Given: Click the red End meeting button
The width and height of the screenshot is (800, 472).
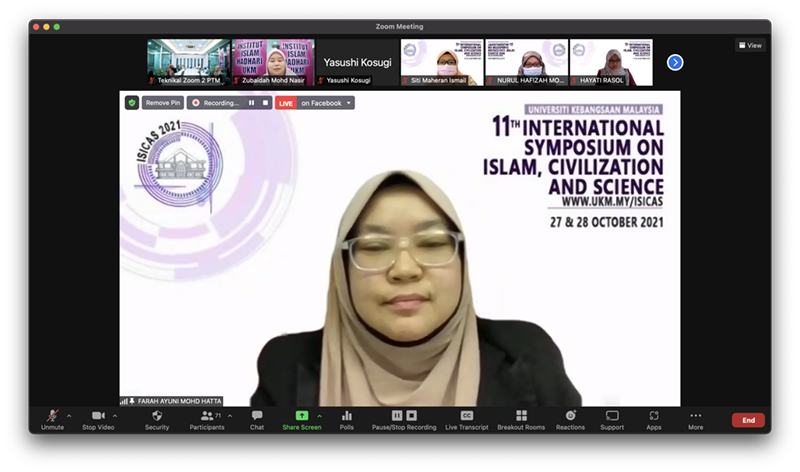Looking at the screenshot, I should (748, 420).
